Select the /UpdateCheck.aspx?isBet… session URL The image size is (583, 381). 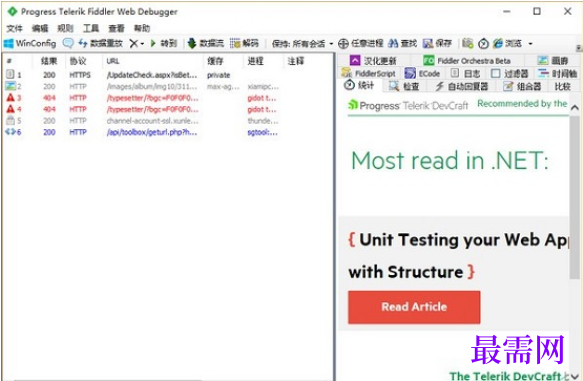(x=152, y=75)
